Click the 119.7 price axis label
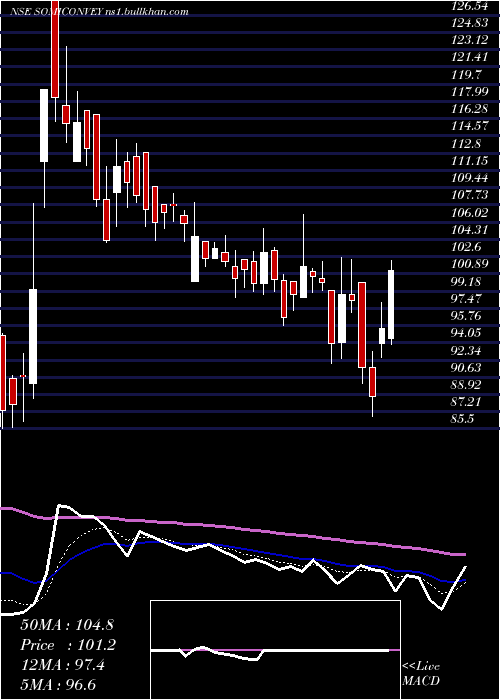The image size is (500, 700). click(x=466, y=74)
